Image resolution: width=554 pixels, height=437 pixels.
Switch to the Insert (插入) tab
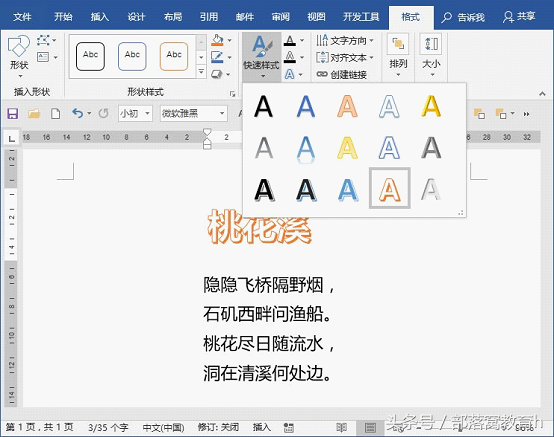click(x=100, y=17)
